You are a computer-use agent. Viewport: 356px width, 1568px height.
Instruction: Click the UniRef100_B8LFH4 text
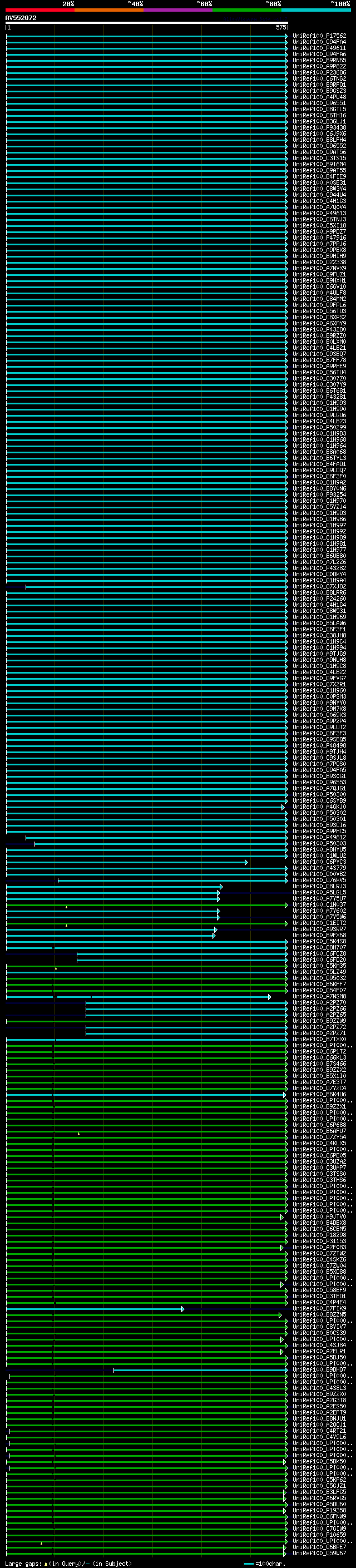[x=319, y=140]
